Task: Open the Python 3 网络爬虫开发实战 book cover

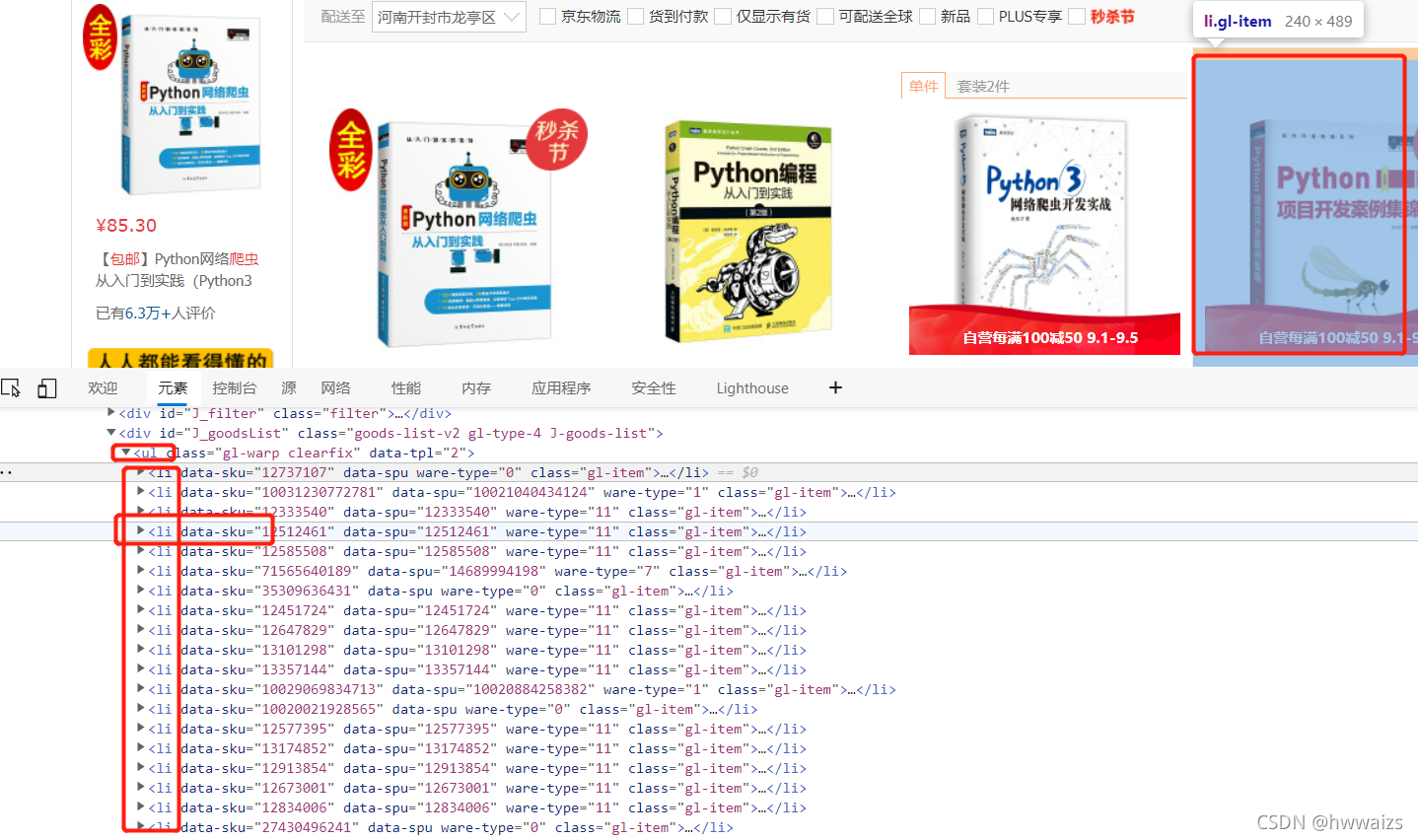Action: (x=1044, y=234)
